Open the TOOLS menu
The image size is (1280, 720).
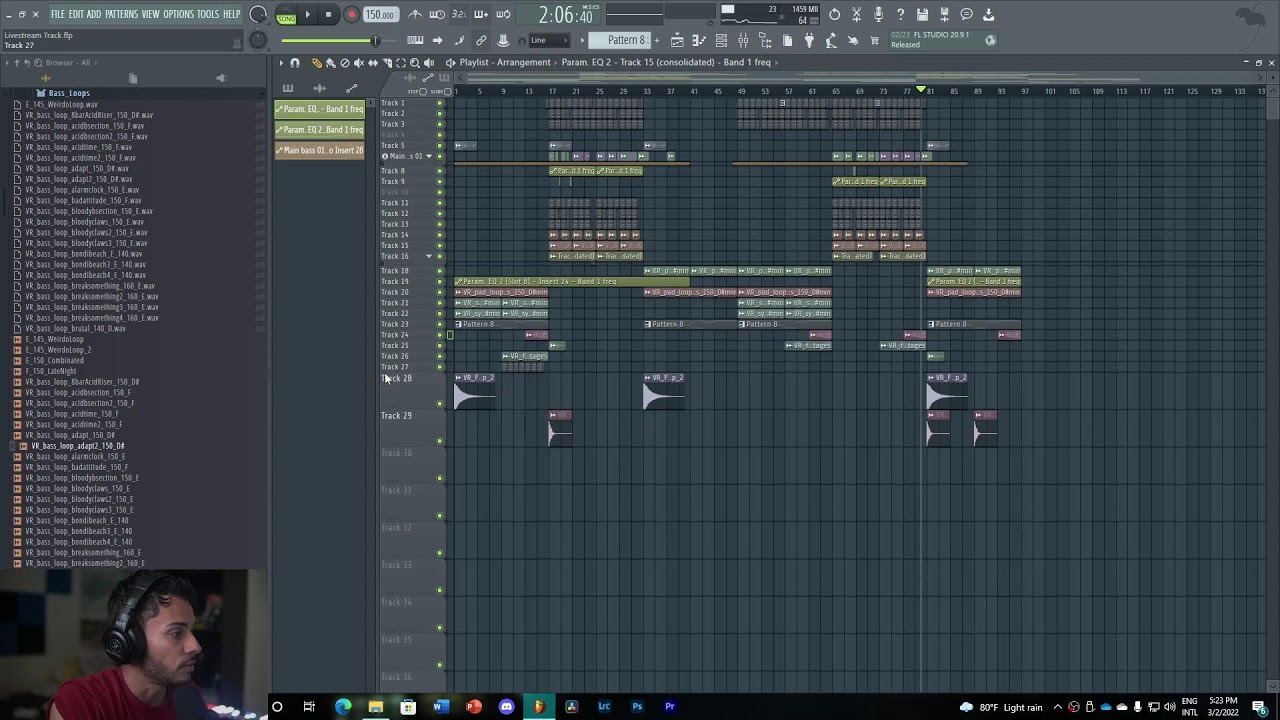click(207, 14)
